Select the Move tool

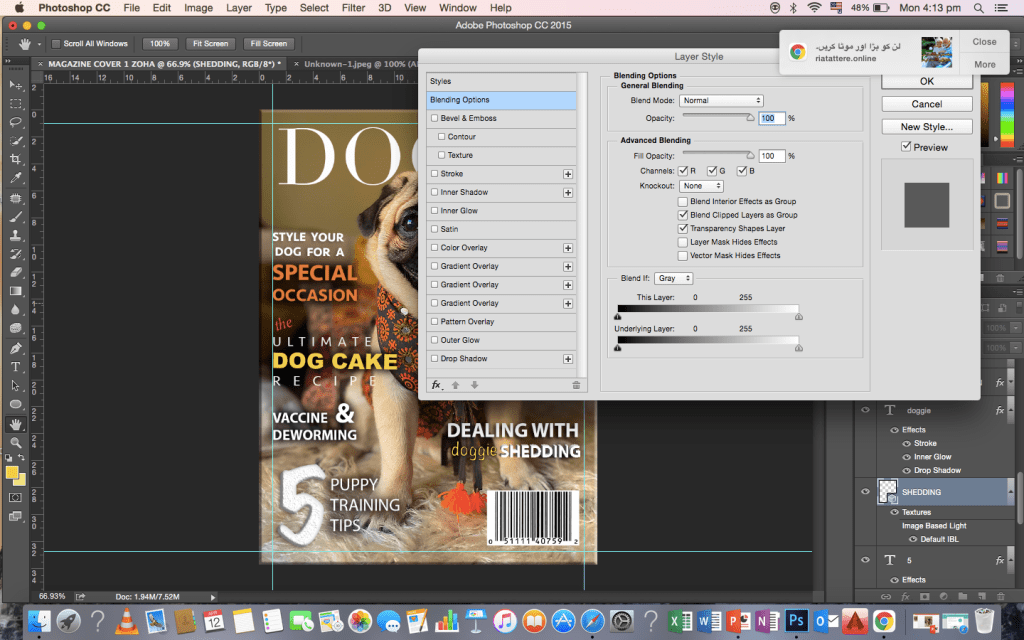pos(16,86)
